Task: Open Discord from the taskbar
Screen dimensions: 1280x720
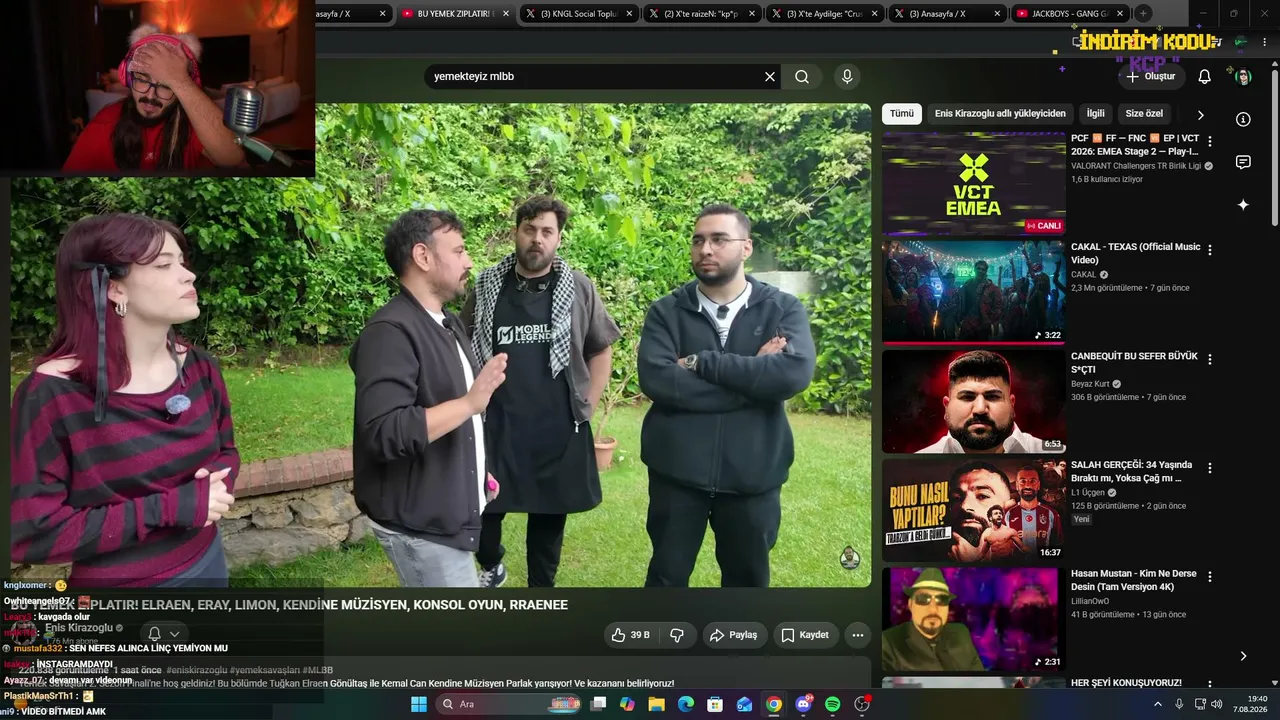Action: 803,704
